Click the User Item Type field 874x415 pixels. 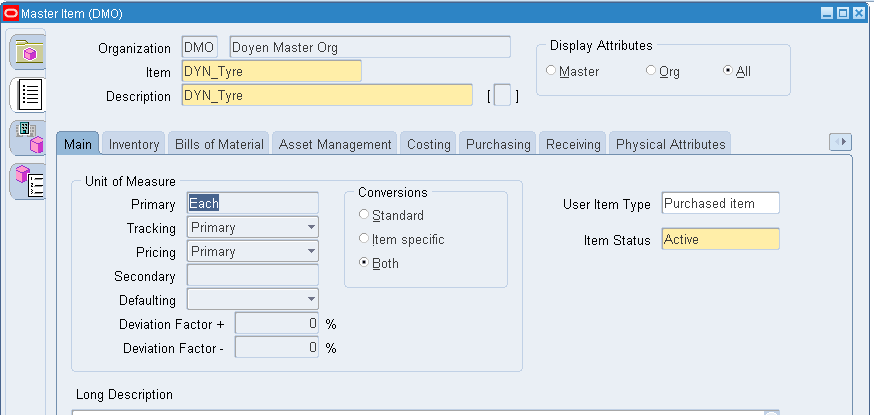720,204
